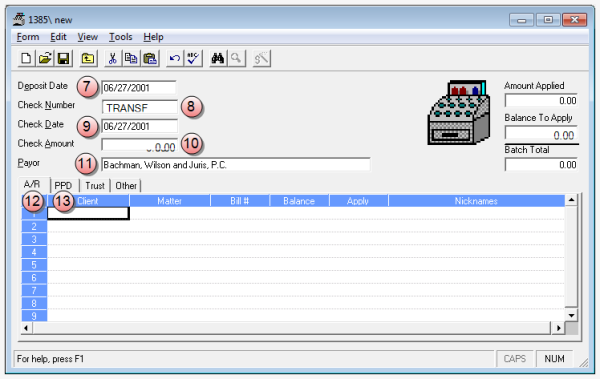
Task: Click the horizontal scrollbar right arrow
Action: click(x=558, y=328)
